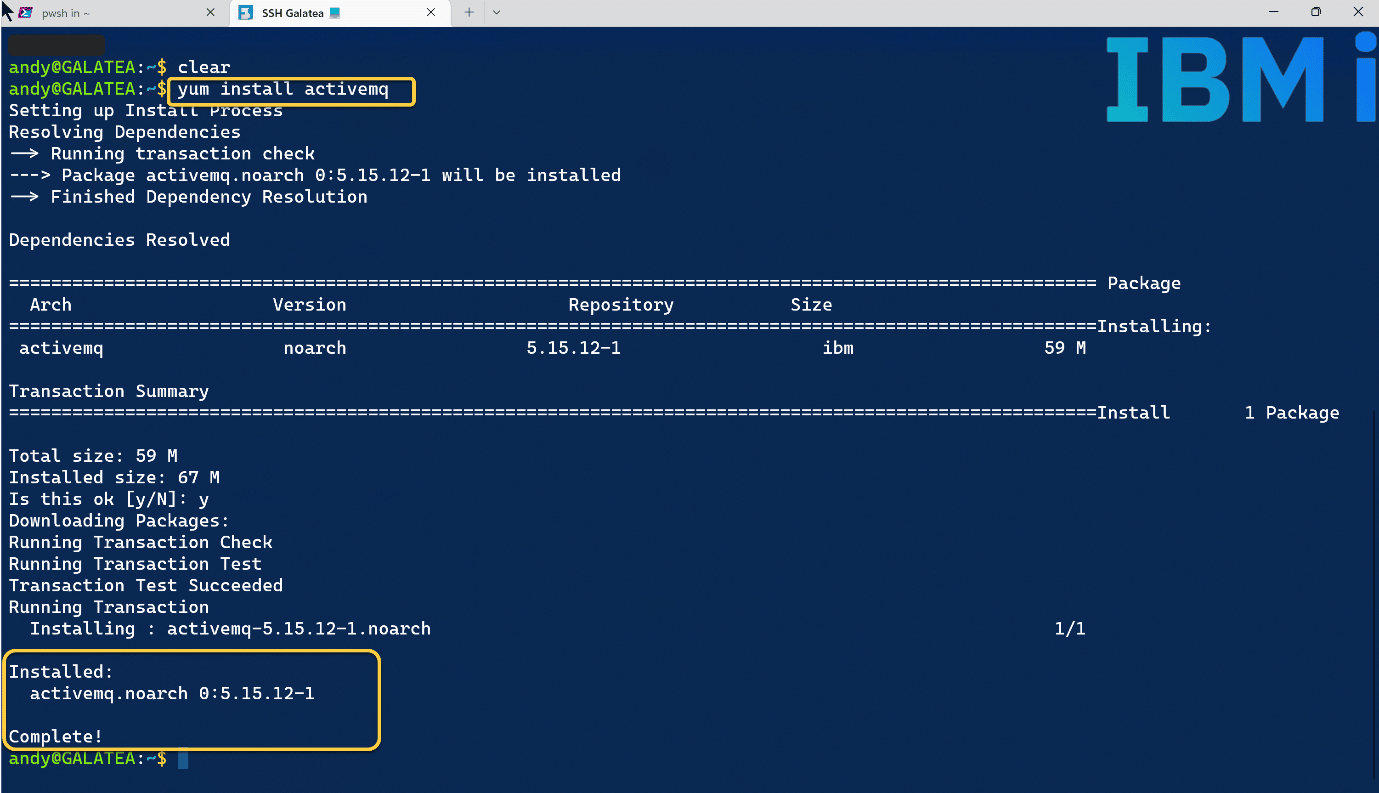Click the Complete! message
The height and width of the screenshot is (793, 1379).
point(56,737)
